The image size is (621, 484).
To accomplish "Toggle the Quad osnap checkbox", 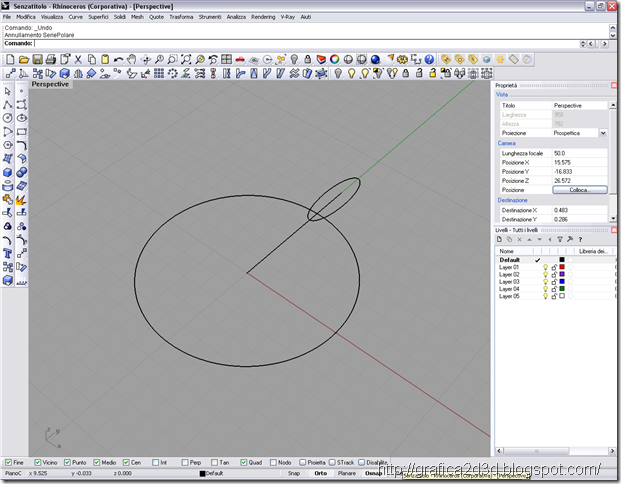I will 244,463.
